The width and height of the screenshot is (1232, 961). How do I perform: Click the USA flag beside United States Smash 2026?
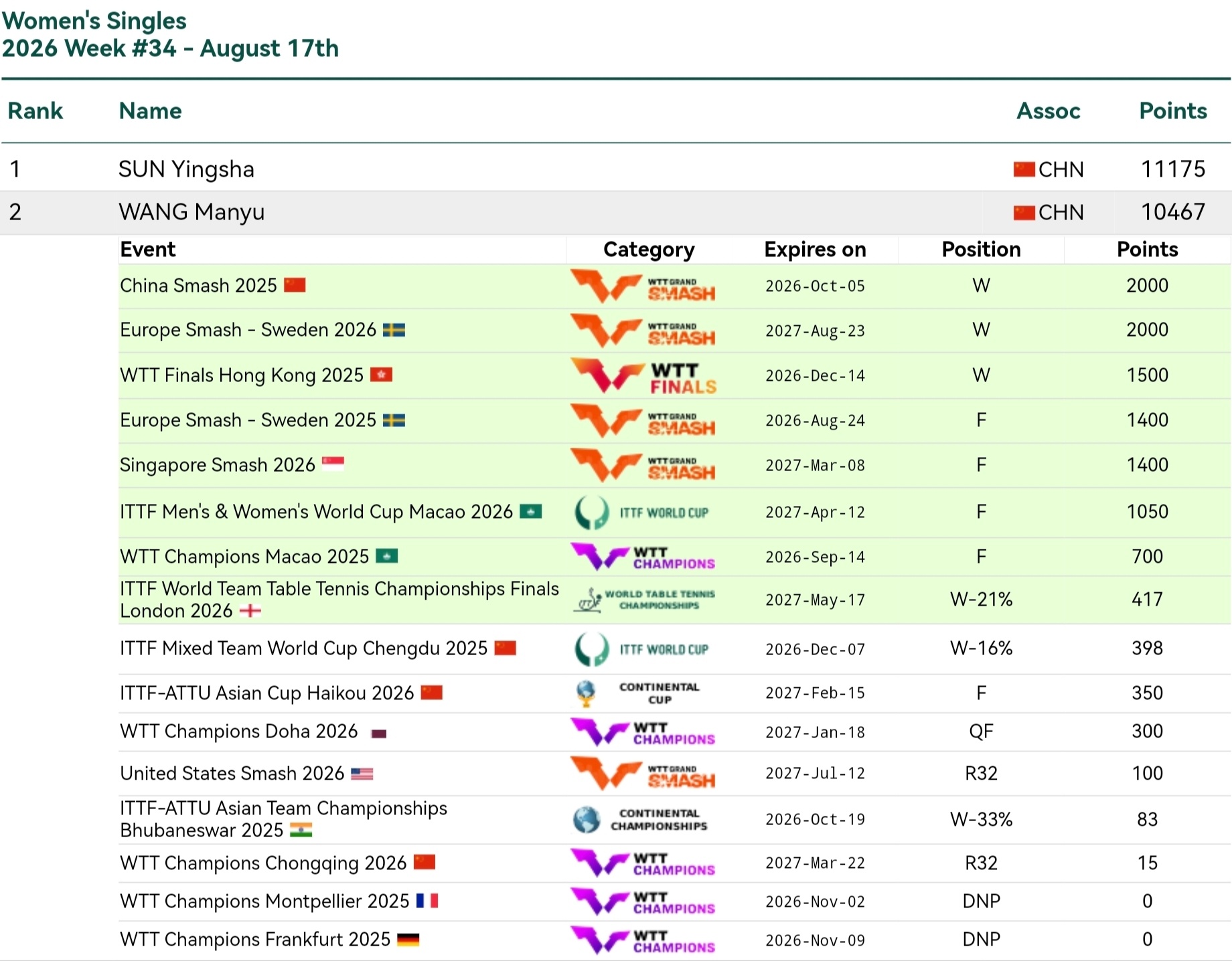click(362, 774)
